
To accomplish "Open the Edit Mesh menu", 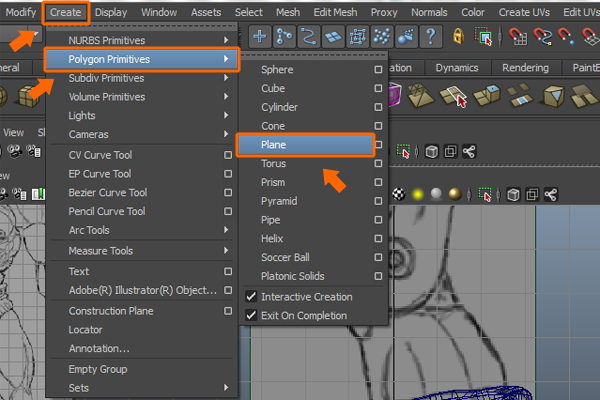I will coord(335,12).
